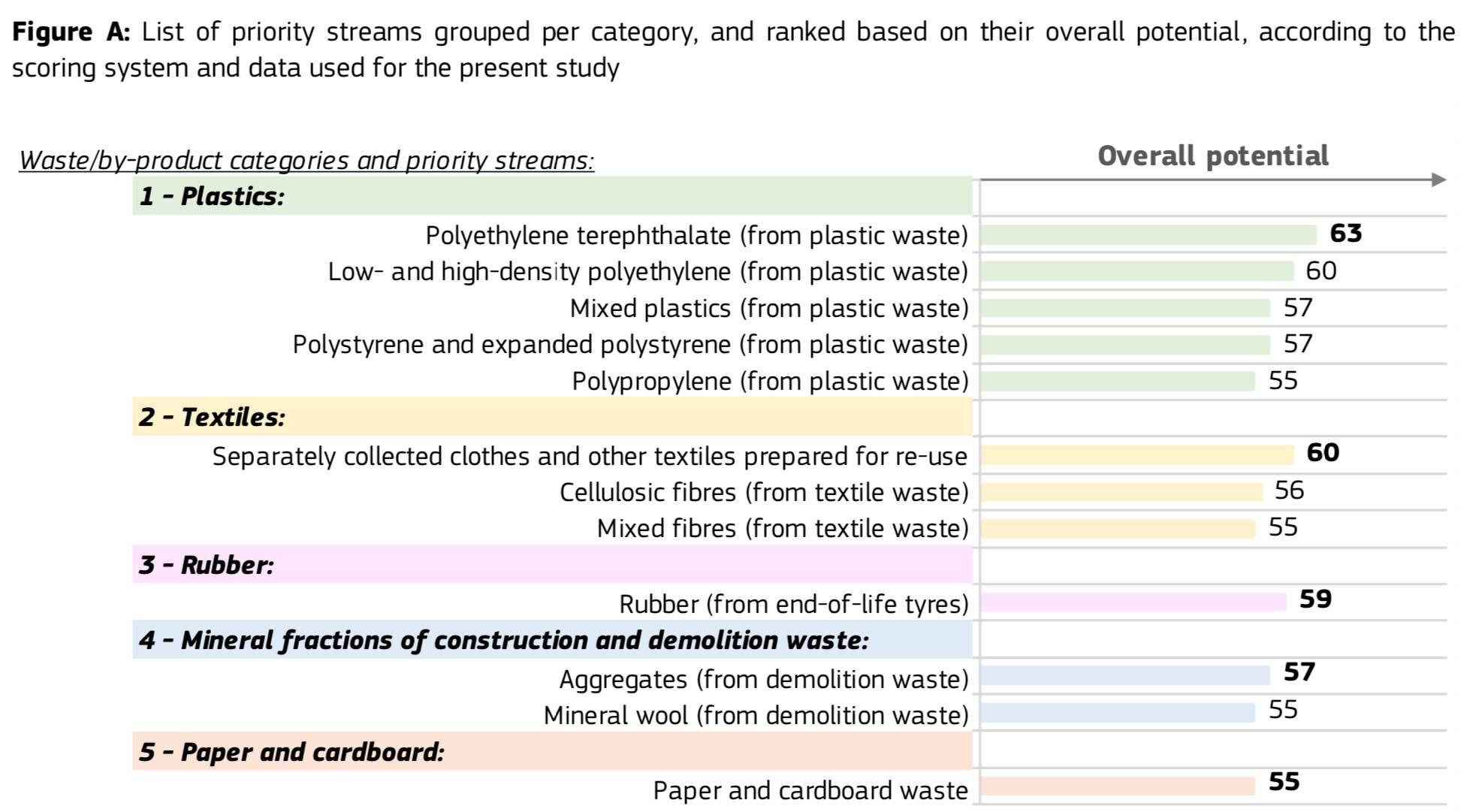Screen dimensions: 1476x812
Task: Select the green bar scored 63
Action: [1148, 235]
